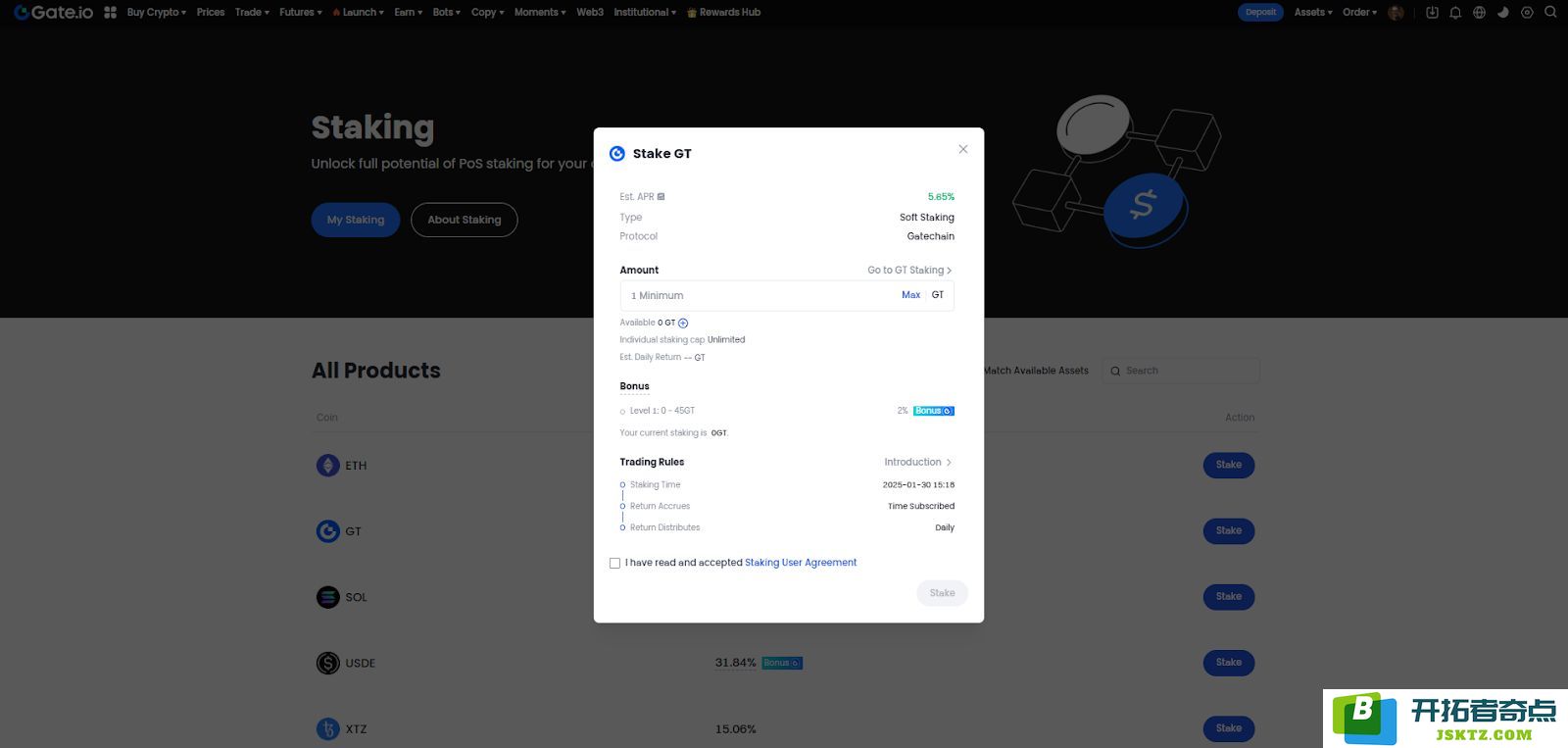The height and width of the screenshot is (748, 1568).
Task: Stake SOL from the list
Action: pos(1229,596)
